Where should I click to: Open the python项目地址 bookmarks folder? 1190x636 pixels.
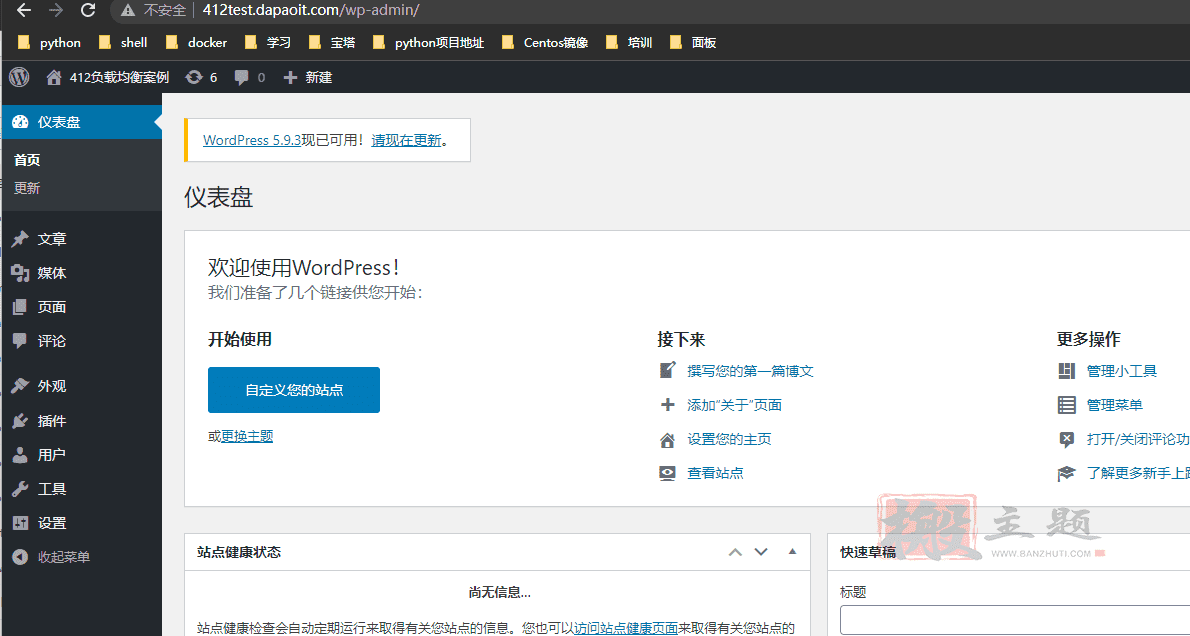coord(428,43)
